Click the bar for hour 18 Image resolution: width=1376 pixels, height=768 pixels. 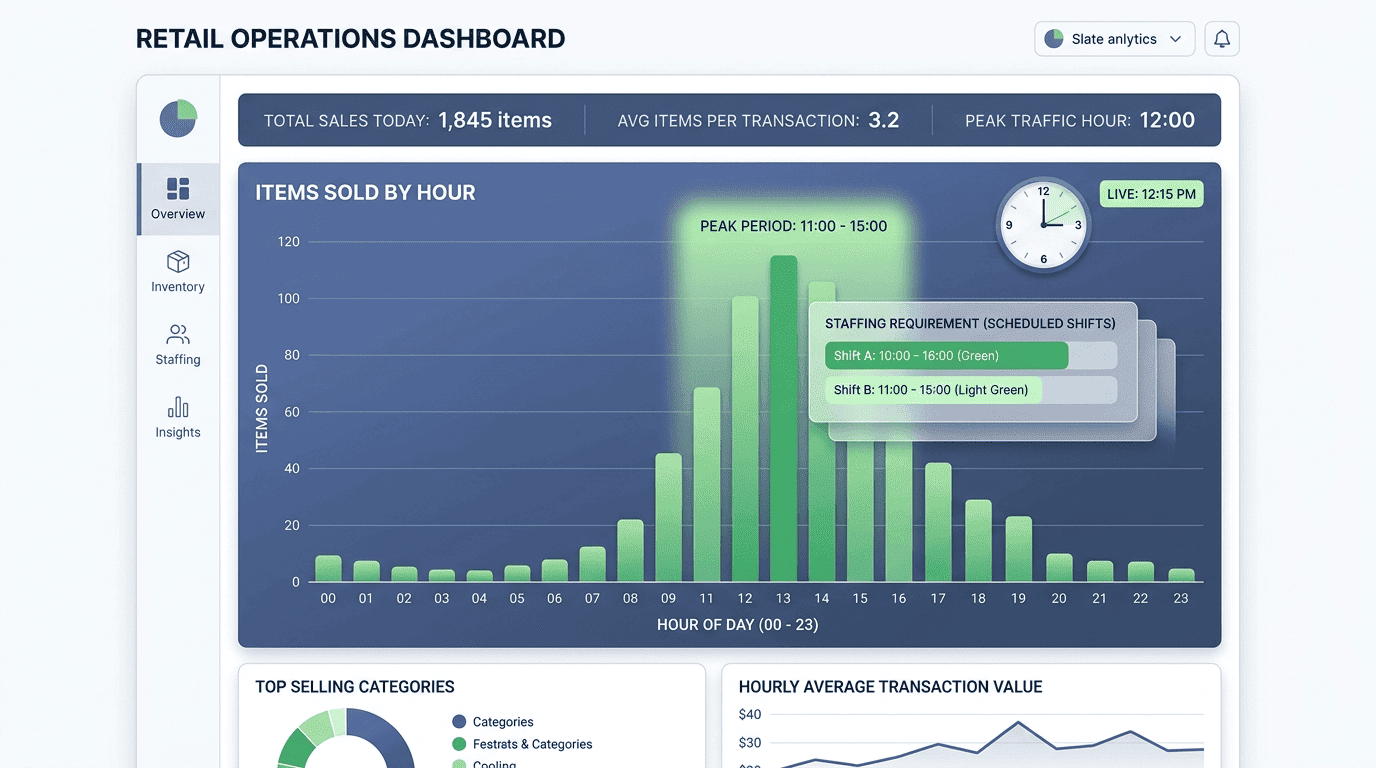(x=978, y=541)
